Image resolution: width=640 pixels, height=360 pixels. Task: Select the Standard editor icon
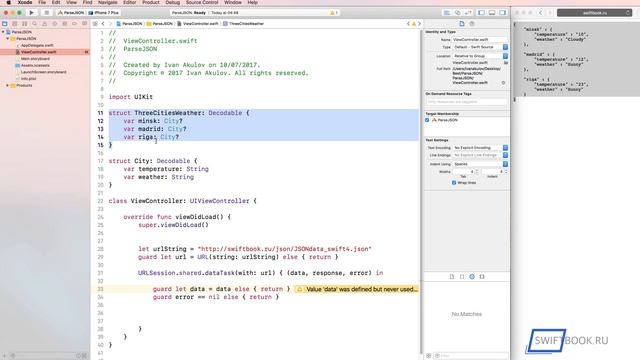tap(447, 13)
